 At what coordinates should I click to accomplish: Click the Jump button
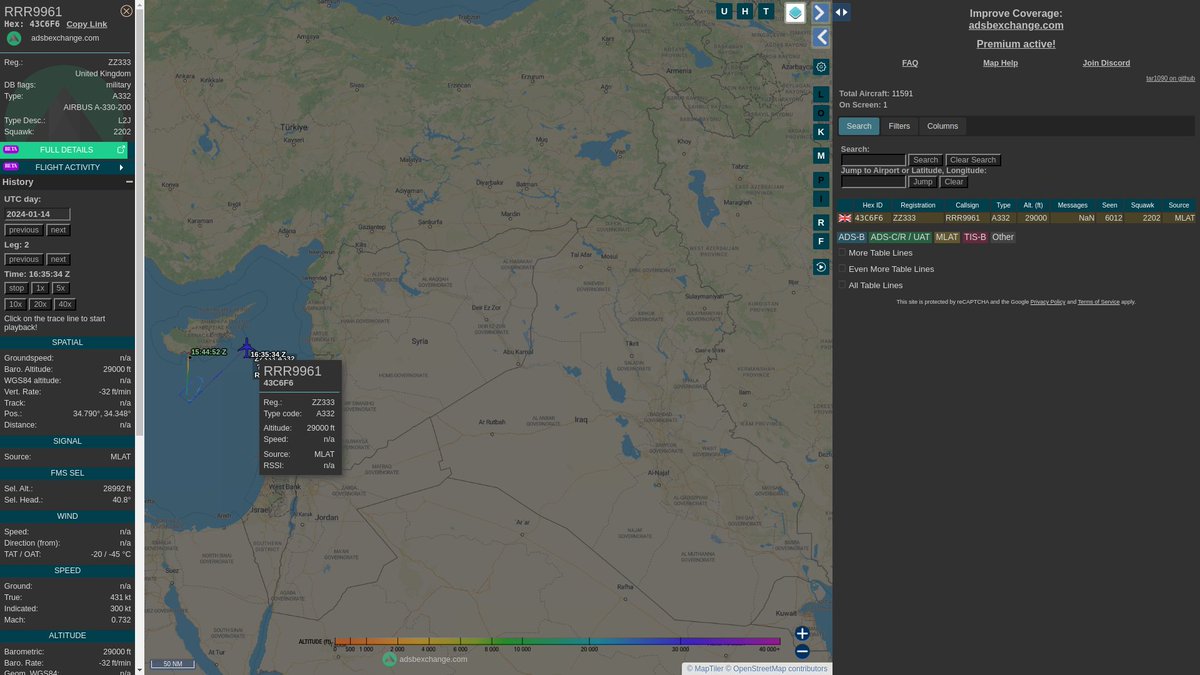tap(923, 182)
